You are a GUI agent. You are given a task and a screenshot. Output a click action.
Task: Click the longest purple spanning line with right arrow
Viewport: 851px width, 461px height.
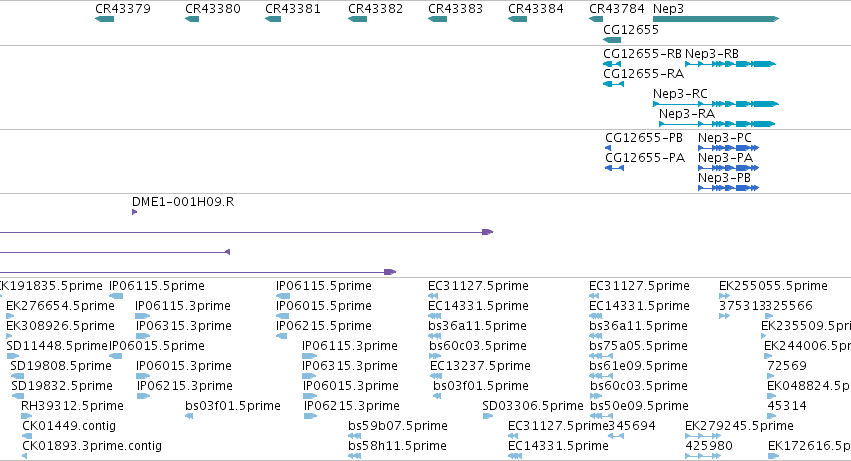click(246, 232)
